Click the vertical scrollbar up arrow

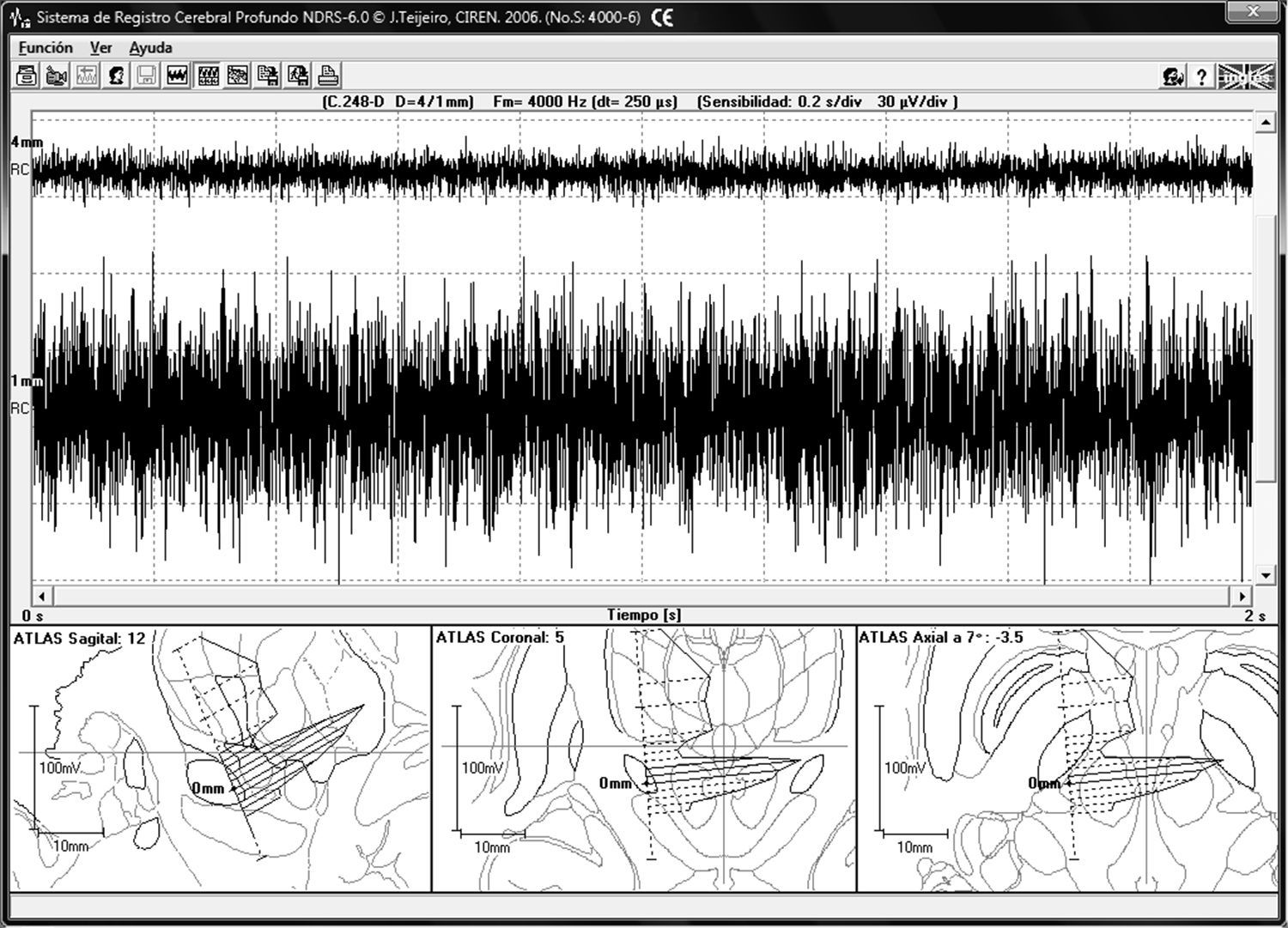click(1265, 124)
